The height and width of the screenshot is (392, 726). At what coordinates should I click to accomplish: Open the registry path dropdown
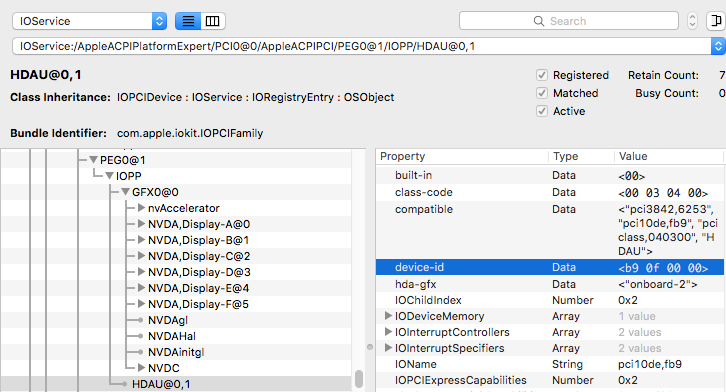[x=718, y=46]
